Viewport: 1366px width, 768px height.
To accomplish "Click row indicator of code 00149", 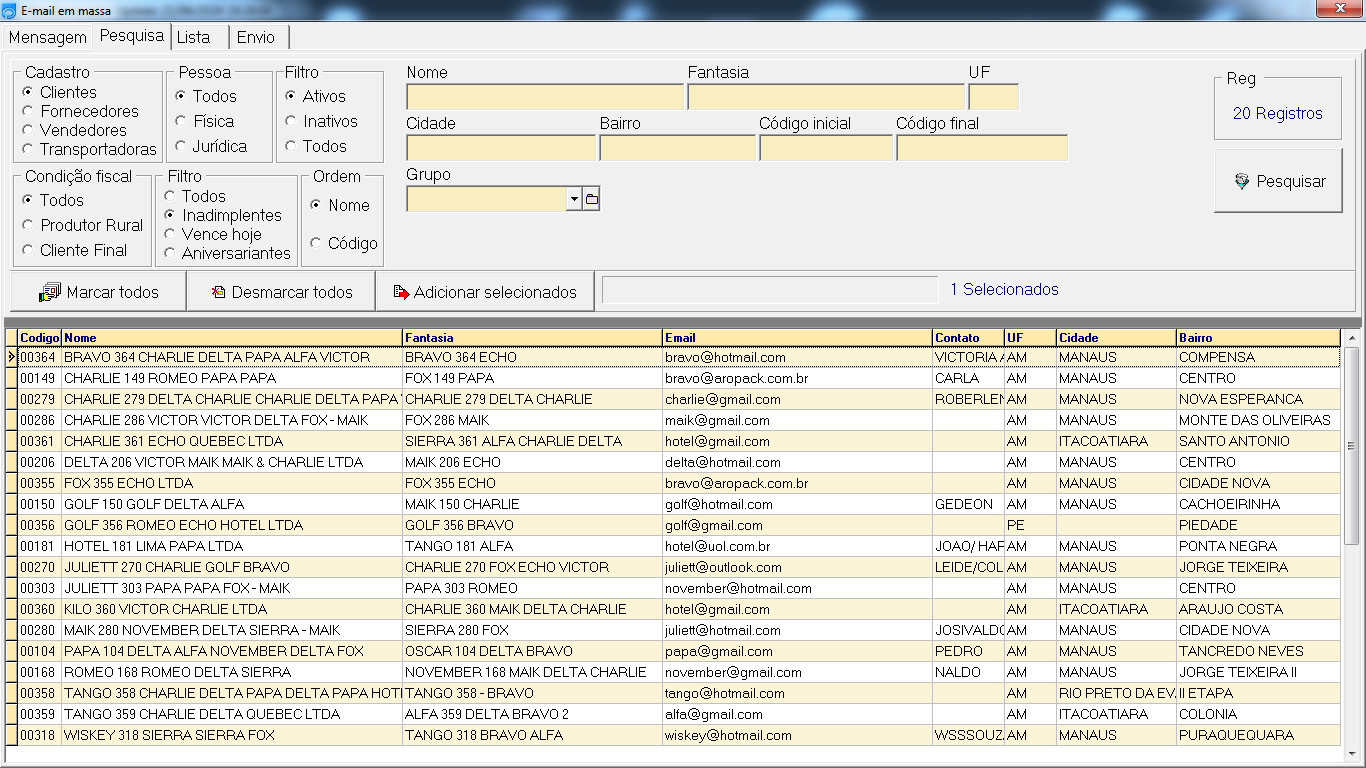I will pyautogui.click(x=12, y=378).
